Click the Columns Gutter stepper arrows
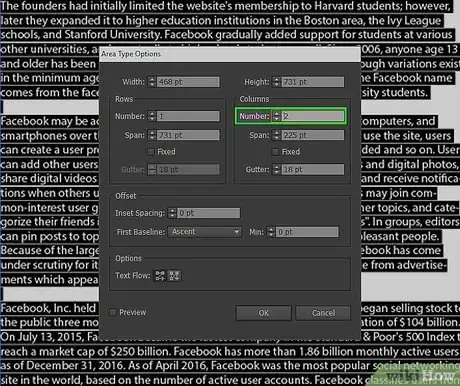Screen dimensions: 460x386 tap(276, 169)
